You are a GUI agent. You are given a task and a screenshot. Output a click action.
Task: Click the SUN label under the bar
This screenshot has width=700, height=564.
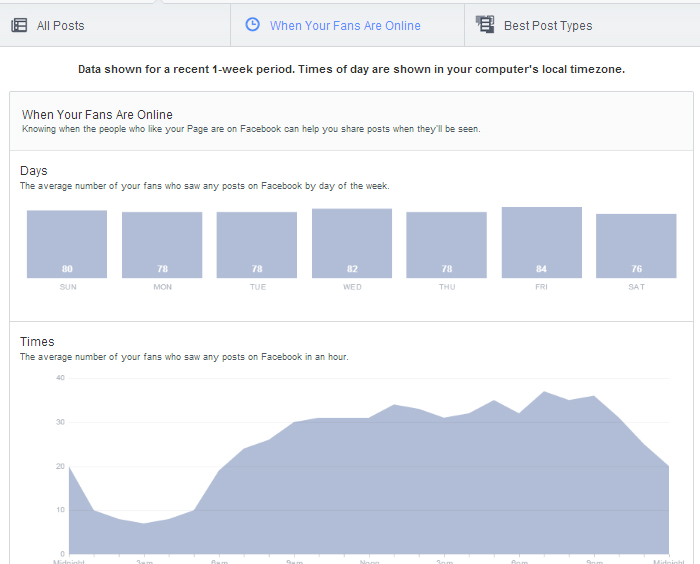pyautogui.click(x=67, y=287)
